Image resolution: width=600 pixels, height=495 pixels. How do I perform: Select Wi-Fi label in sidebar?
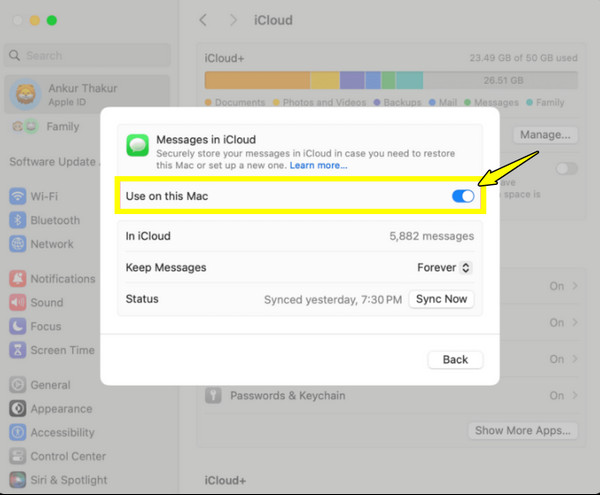coord(44,197)
